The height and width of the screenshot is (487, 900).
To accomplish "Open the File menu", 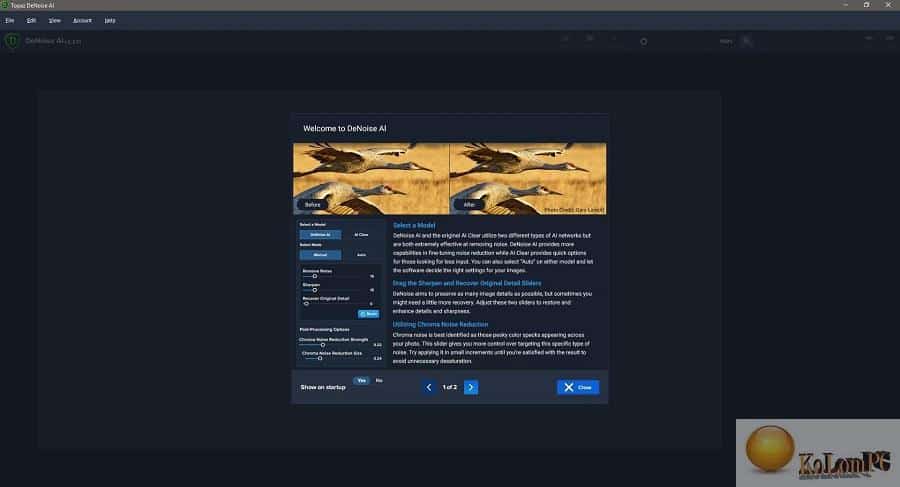I will click(x=10, y=21).
